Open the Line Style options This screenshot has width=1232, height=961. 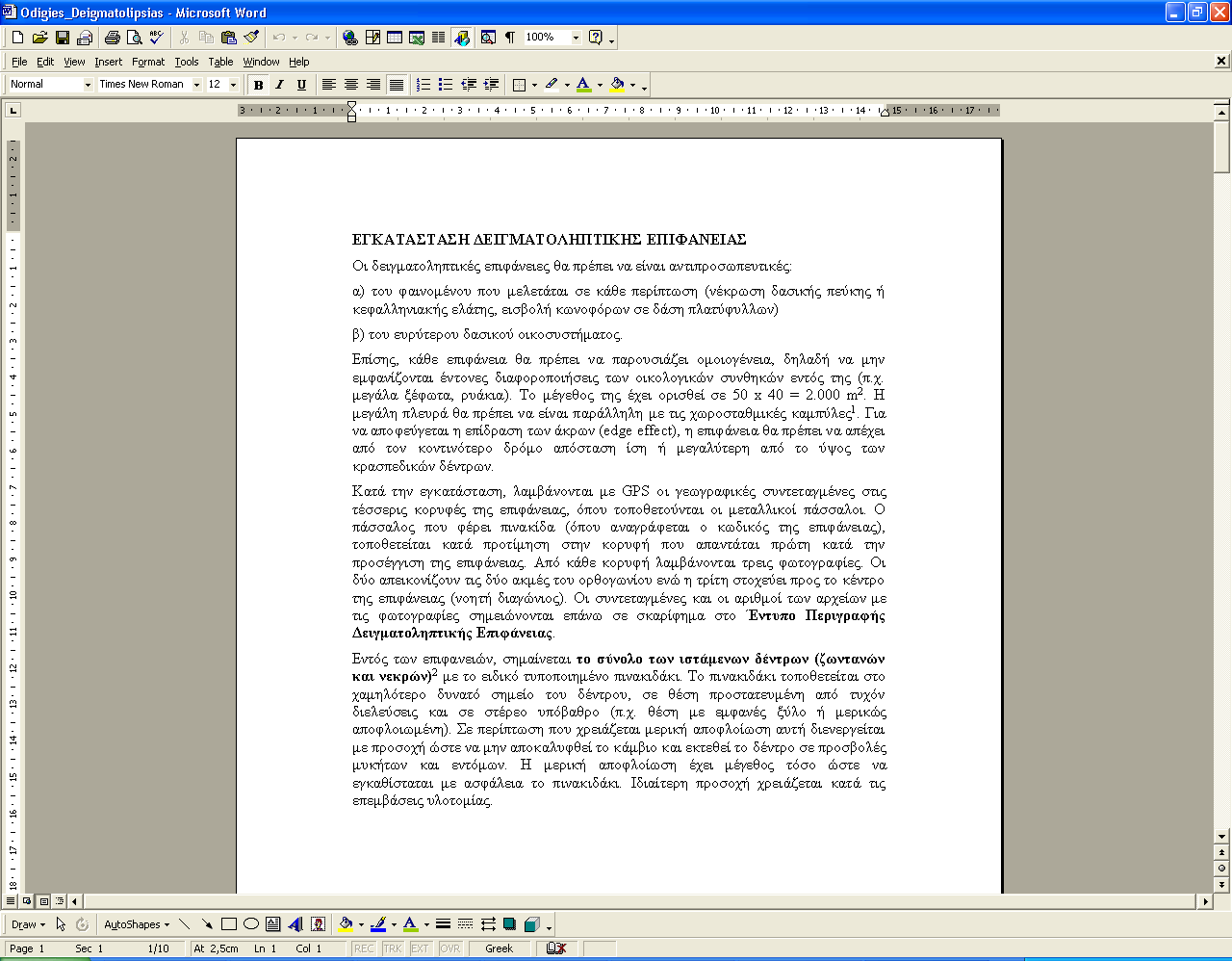pos(443,924)
